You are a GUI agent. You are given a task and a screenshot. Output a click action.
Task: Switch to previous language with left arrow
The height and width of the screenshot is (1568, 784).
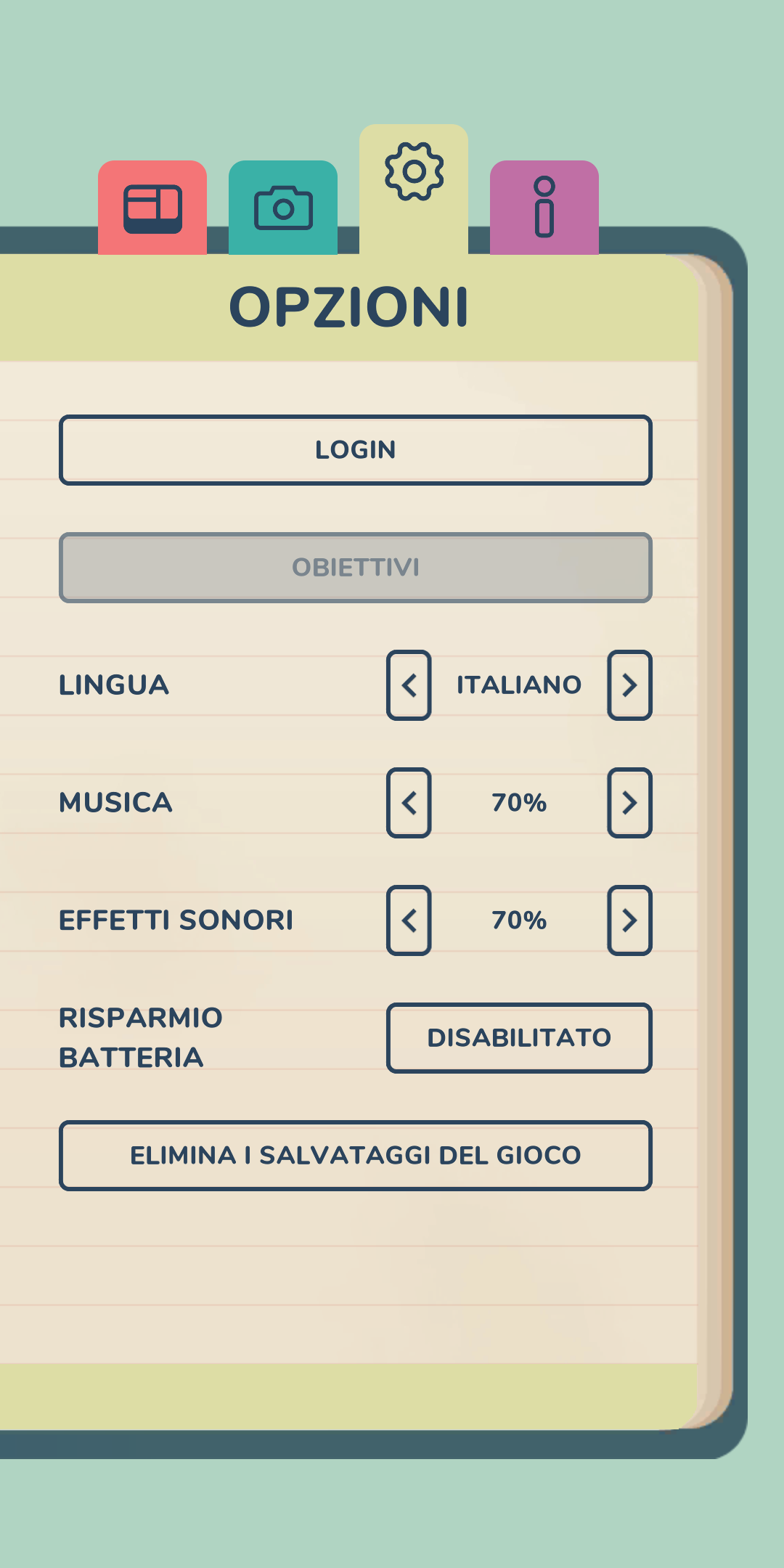pyautogui.click(x=409, y=685)
